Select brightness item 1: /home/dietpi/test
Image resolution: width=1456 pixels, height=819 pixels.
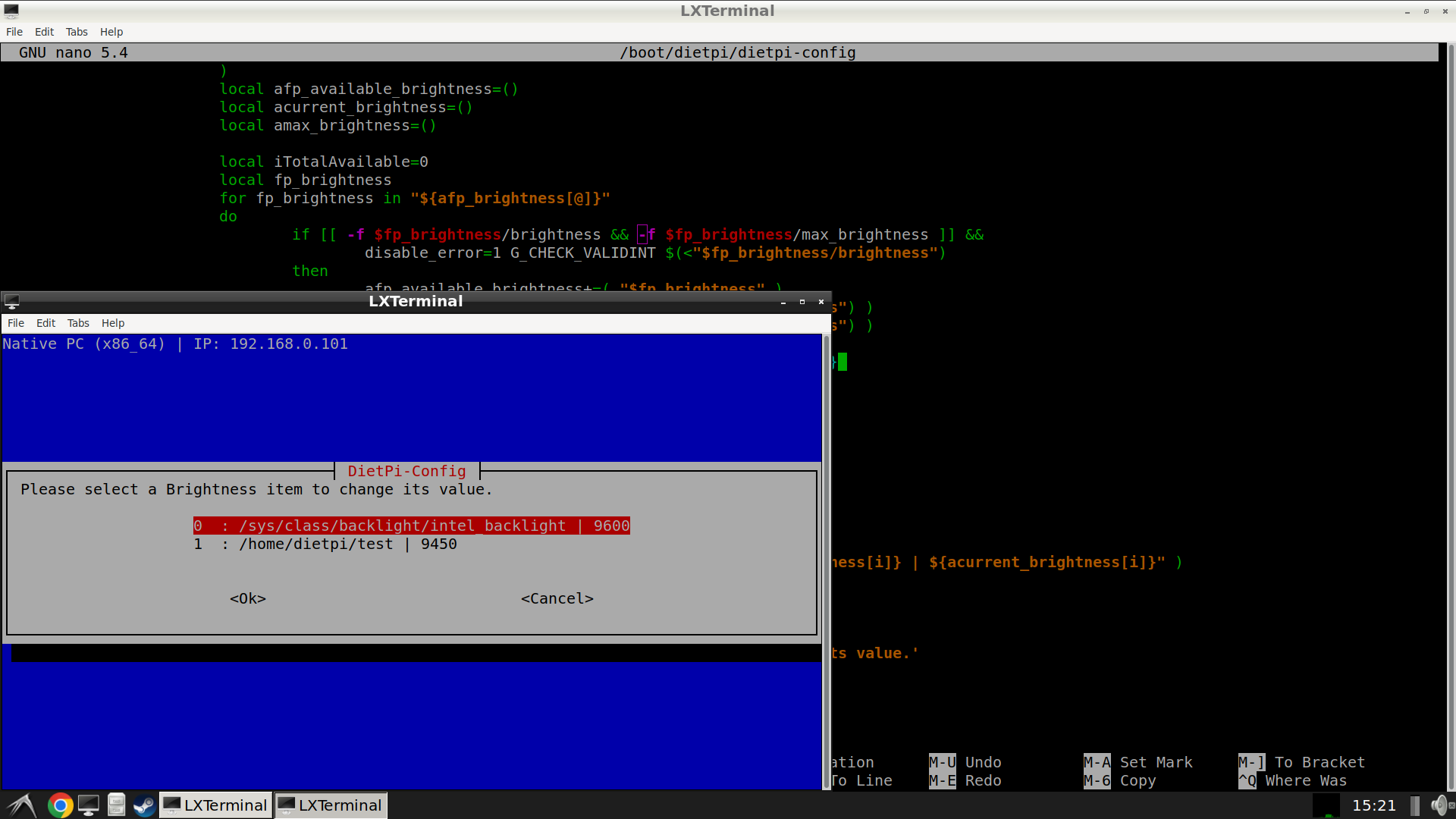(x=328, y=544)
